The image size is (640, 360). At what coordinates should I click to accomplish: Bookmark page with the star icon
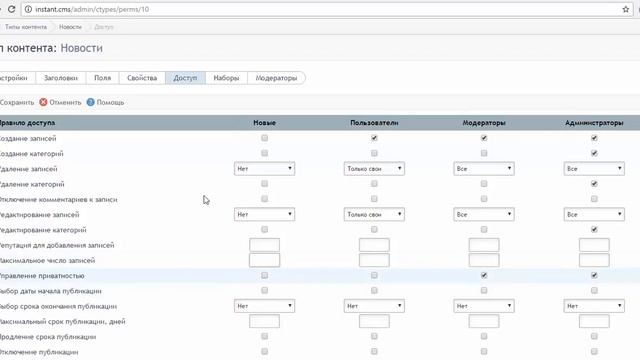(x=626, y=9)
